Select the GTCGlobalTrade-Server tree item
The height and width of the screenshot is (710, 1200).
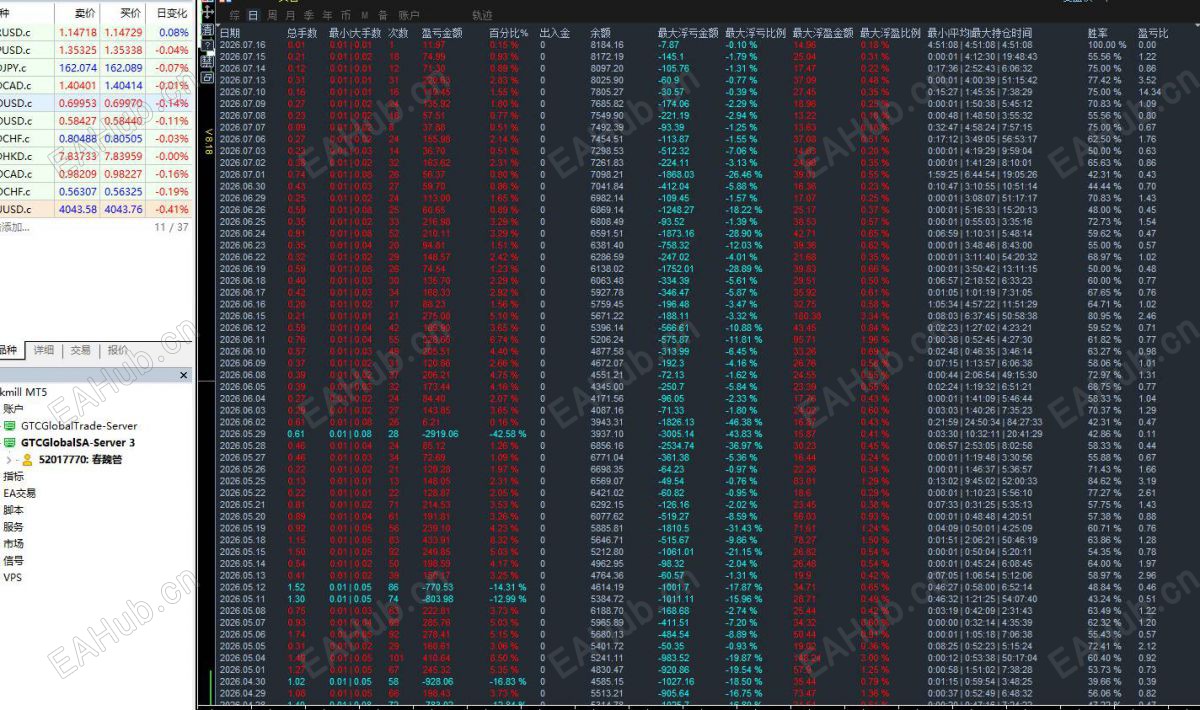[79, 425]
